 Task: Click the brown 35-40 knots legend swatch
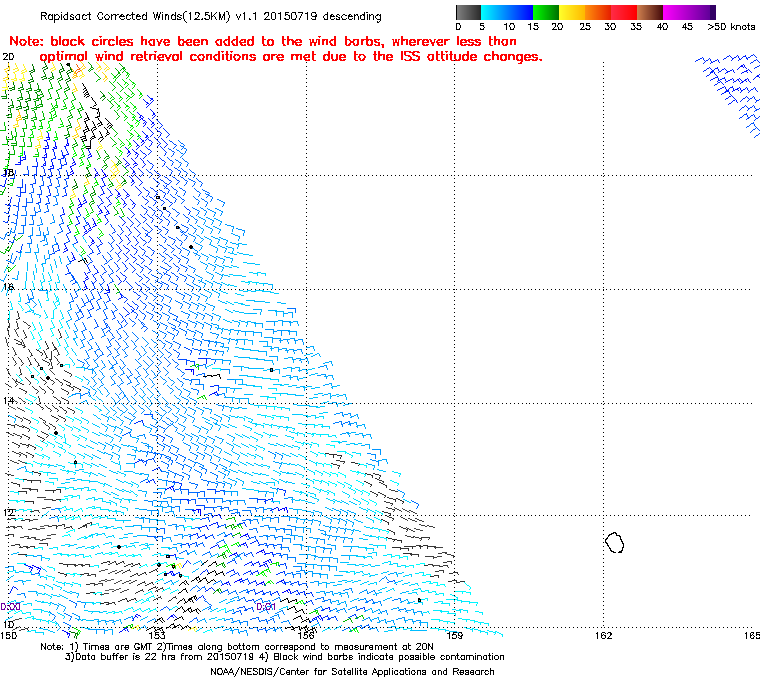point(650,12)
